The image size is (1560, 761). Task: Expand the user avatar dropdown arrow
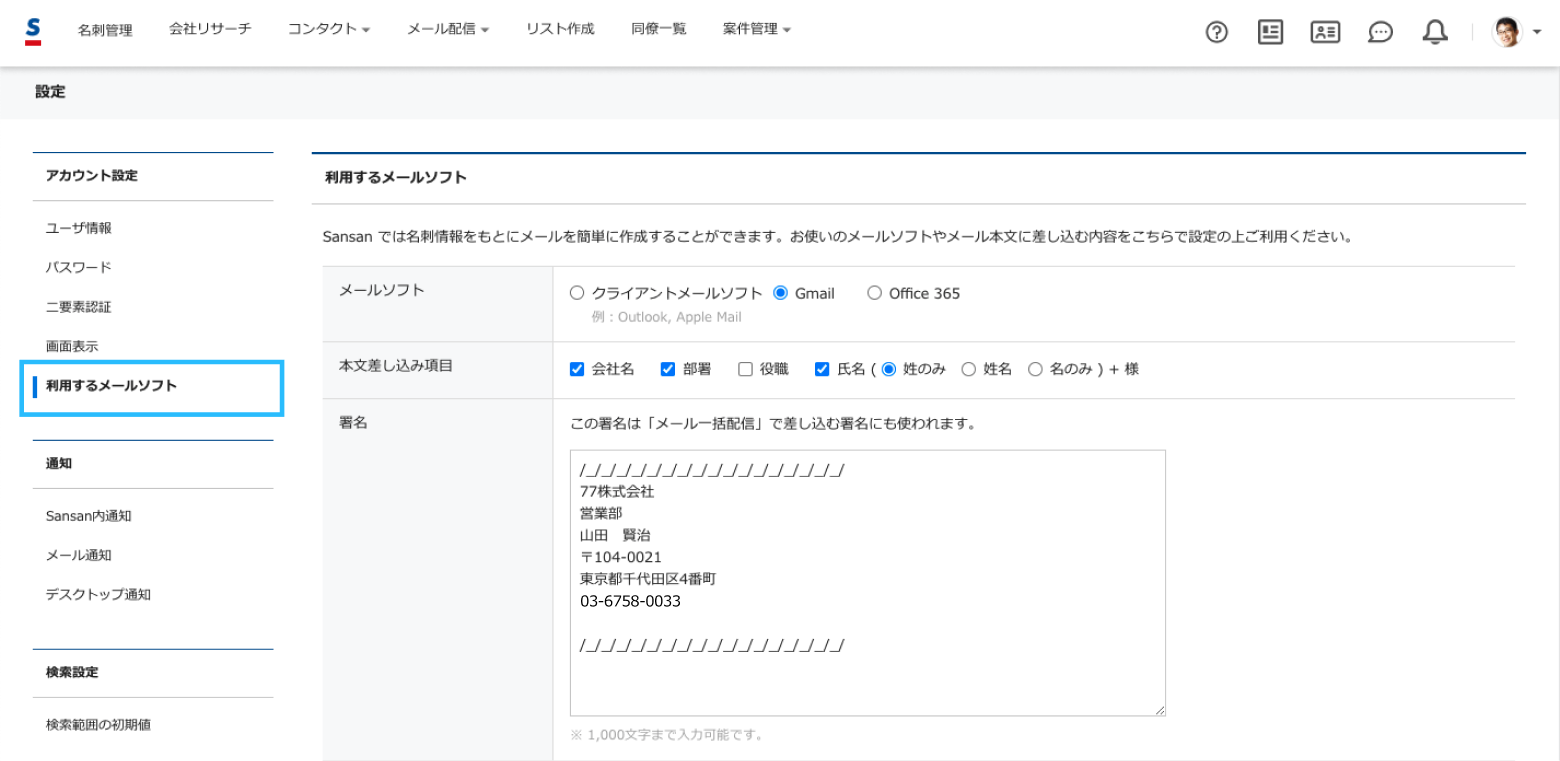pos(1536,33)
